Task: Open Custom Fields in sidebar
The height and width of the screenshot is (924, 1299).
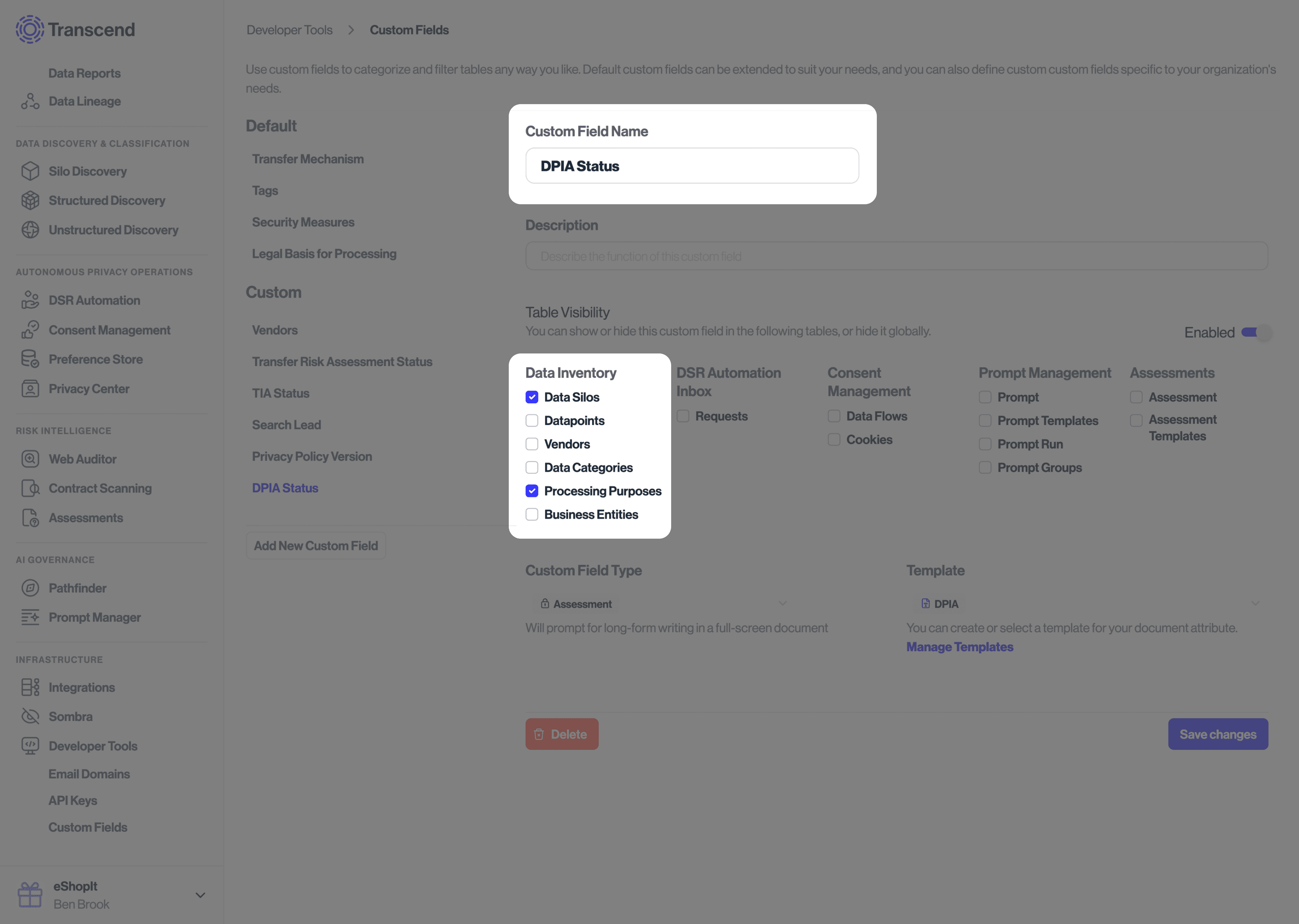Action: coord(88,827)
